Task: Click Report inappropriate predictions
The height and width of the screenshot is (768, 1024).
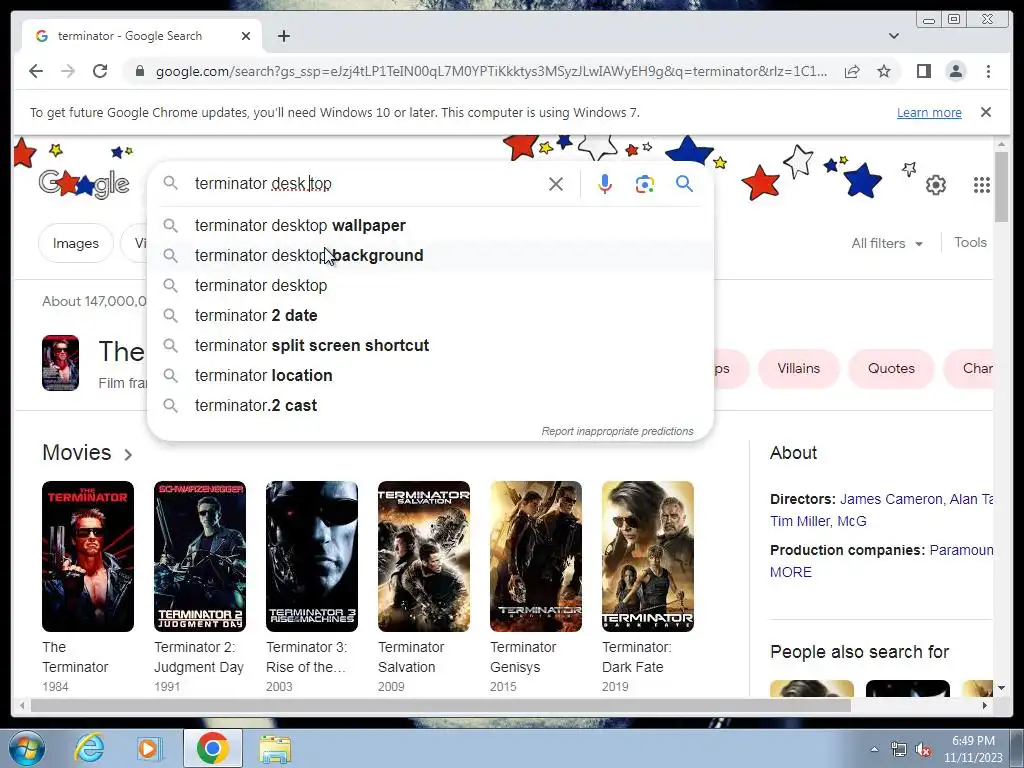Action: pos(617,431)
